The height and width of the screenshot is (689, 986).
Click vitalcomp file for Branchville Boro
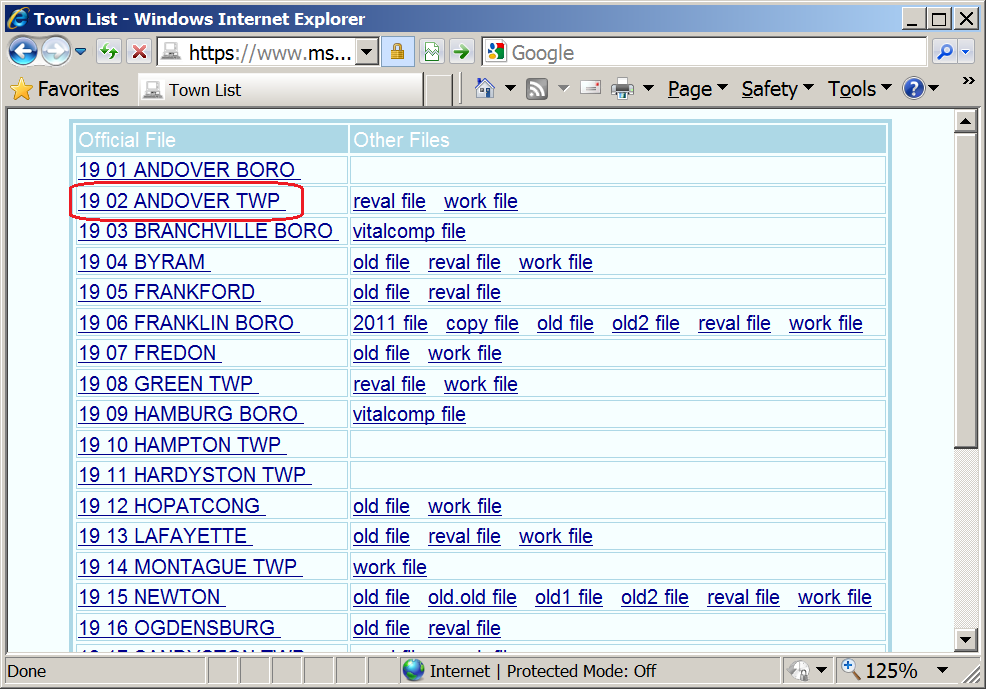[x=409, y=231]
